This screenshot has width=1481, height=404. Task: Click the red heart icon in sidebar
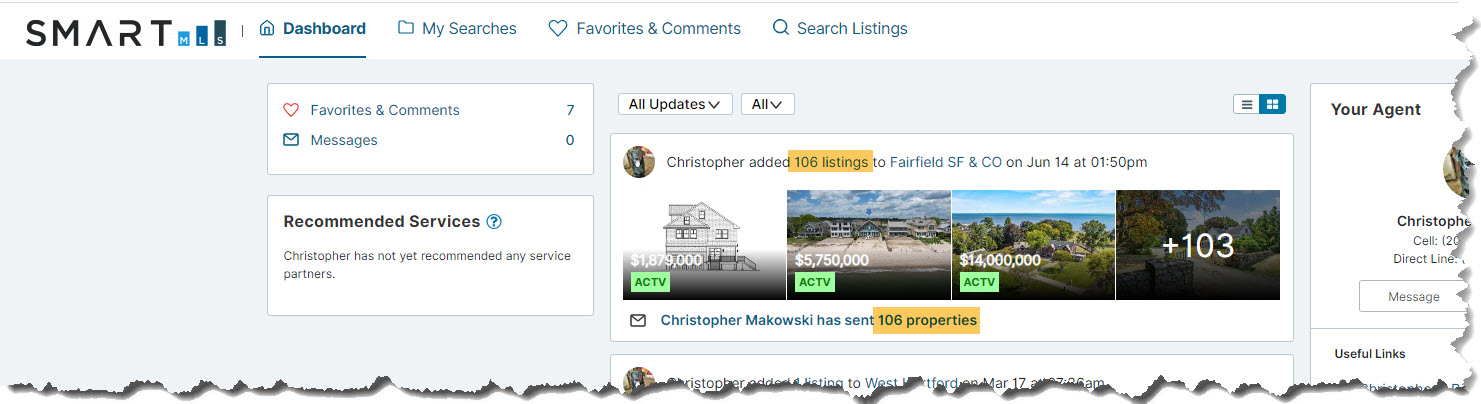click(x=291, y=110)
